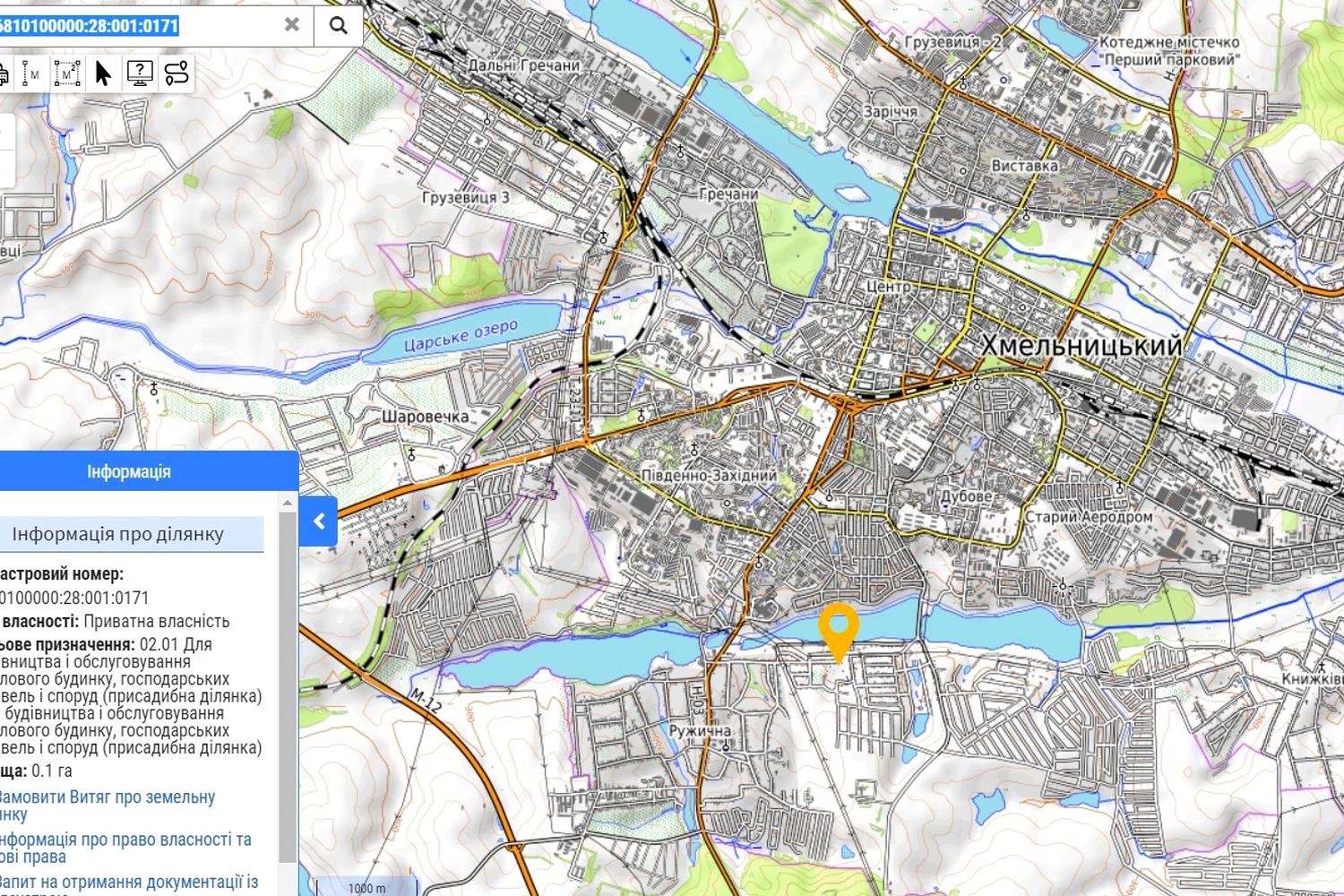Click the print map icon

pyautogui.click(x=4, y=73)
